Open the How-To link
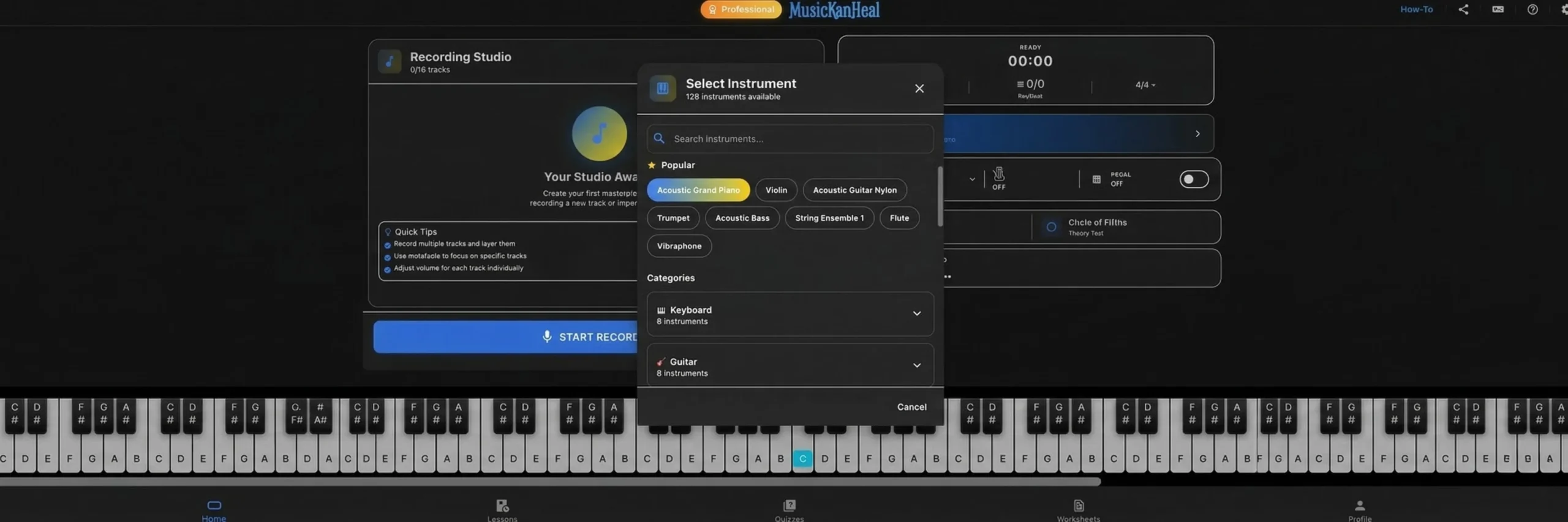 [x=1416, y=9]
